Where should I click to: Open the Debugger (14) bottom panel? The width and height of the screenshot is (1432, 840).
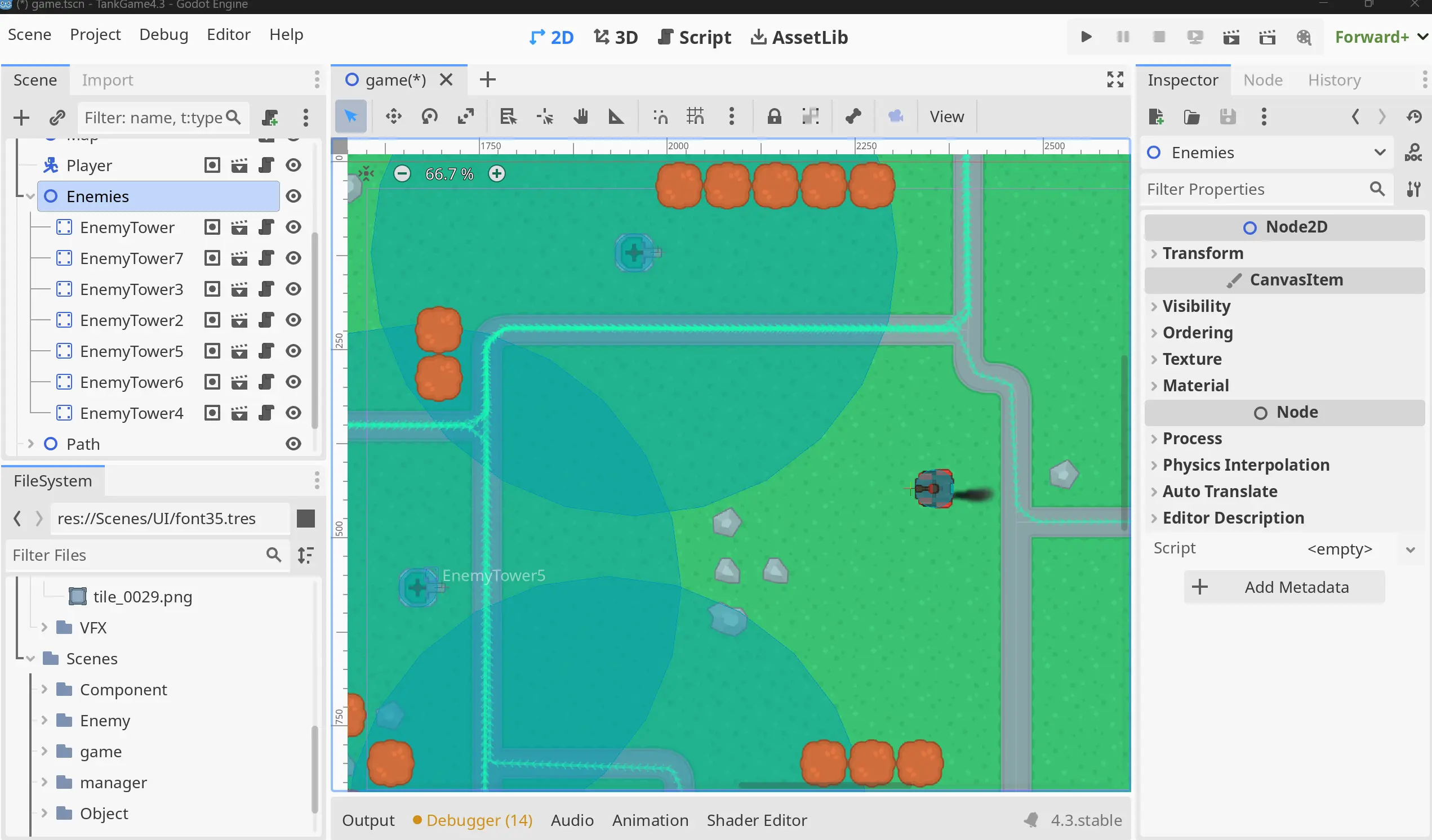pos(473,821)
